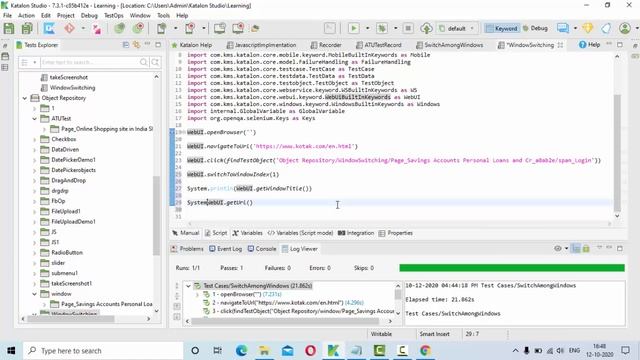
Task: Click the Save icon in toolbar
Action: pyautogui.click(x=9, y=28)
